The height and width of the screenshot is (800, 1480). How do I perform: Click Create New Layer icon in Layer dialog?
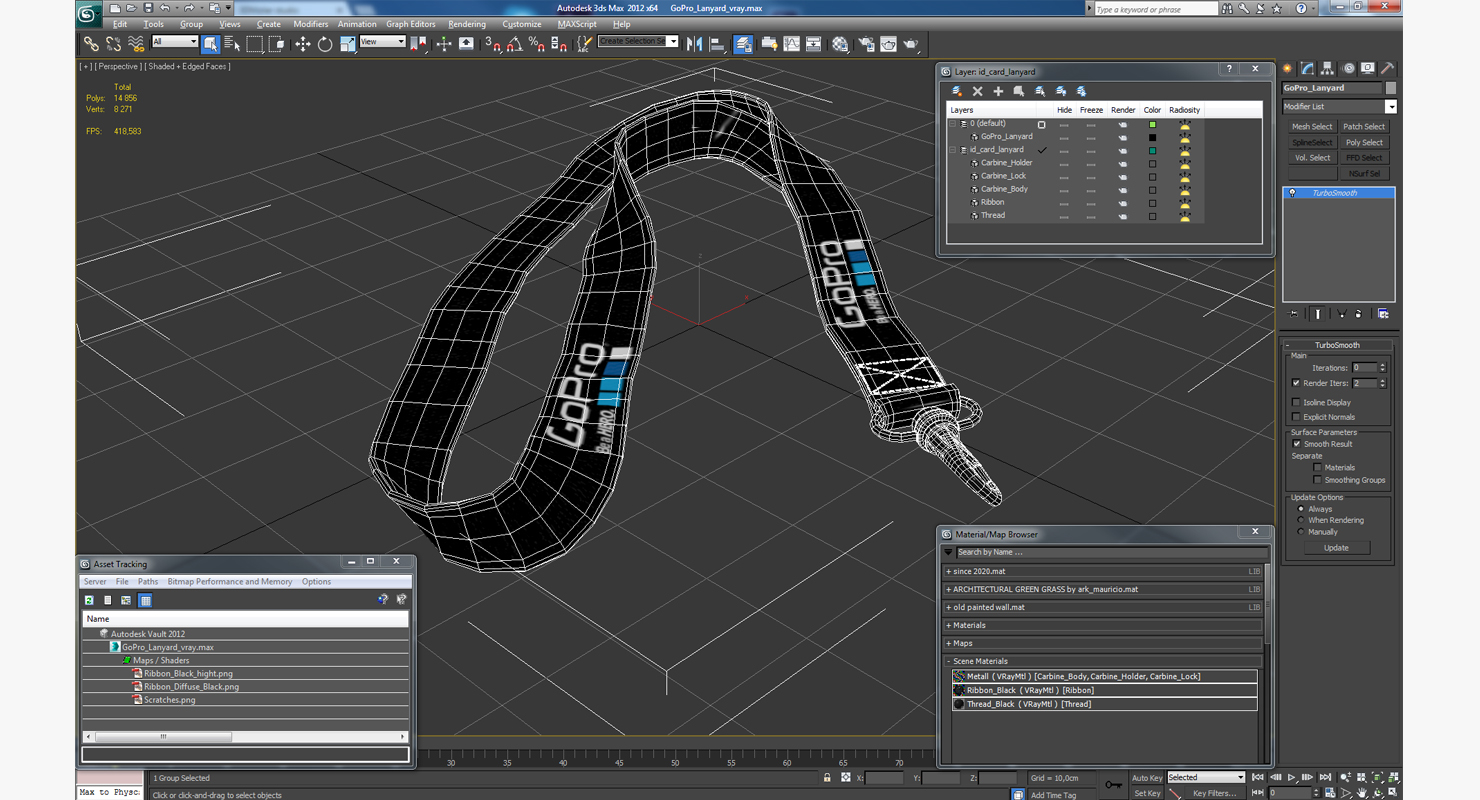click(957, 91)
